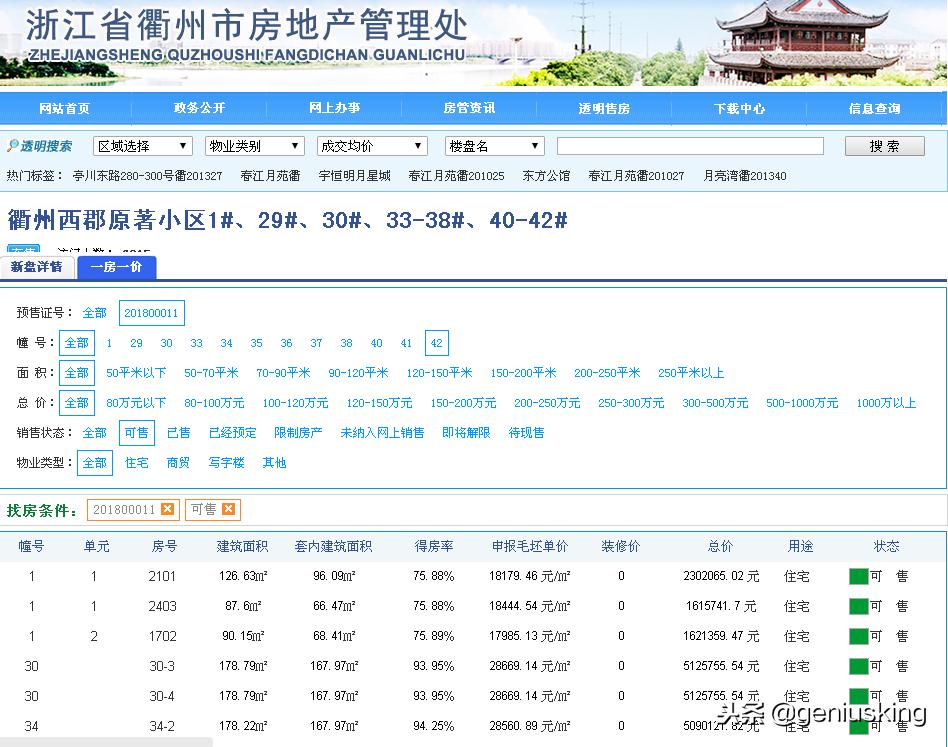The image size is (948, 747).
Task: Select the 住宅 property type filter
Action: click(137, 463)
